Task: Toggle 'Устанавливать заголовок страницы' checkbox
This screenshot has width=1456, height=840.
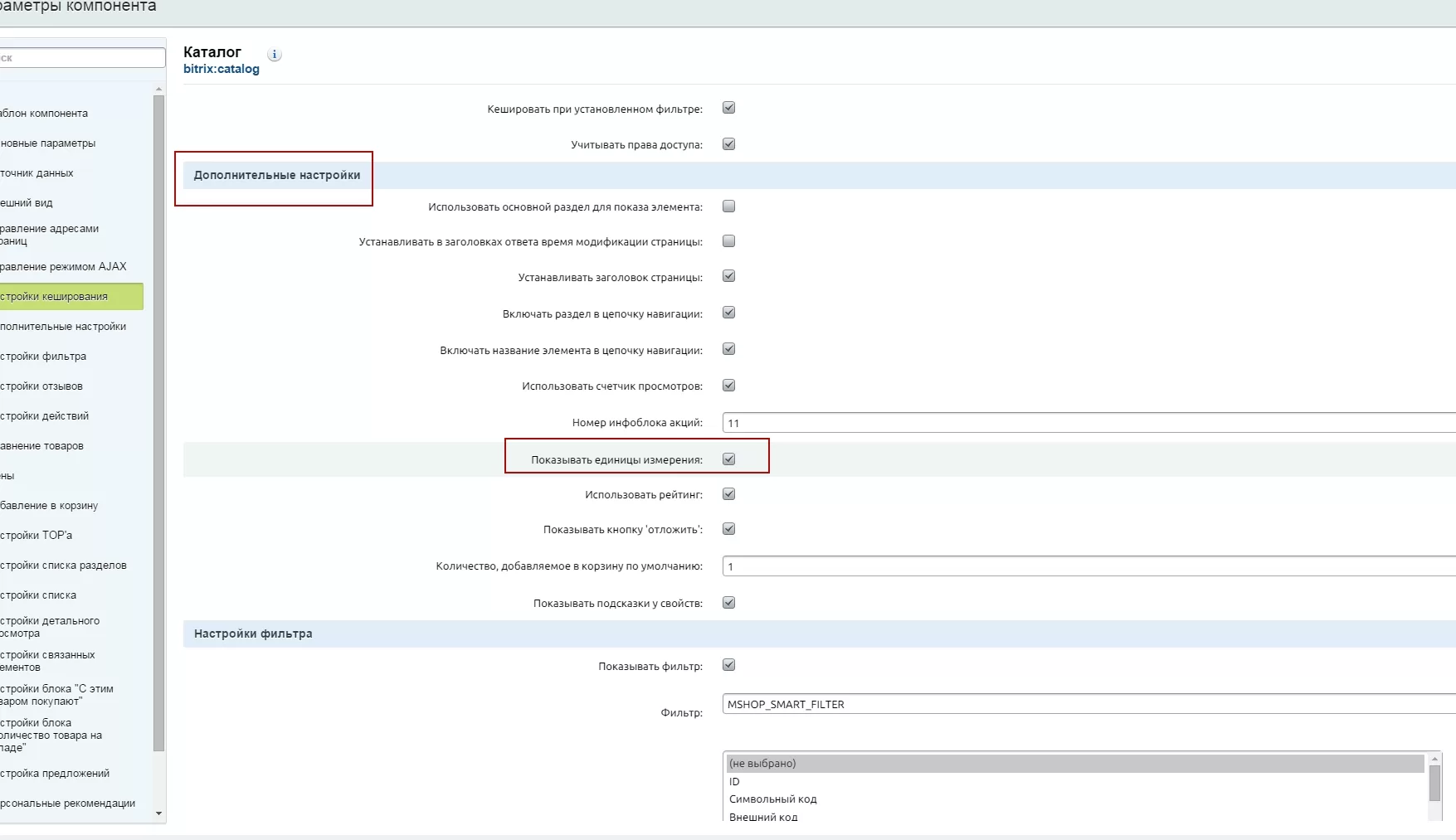Action: tap(729, 276)
